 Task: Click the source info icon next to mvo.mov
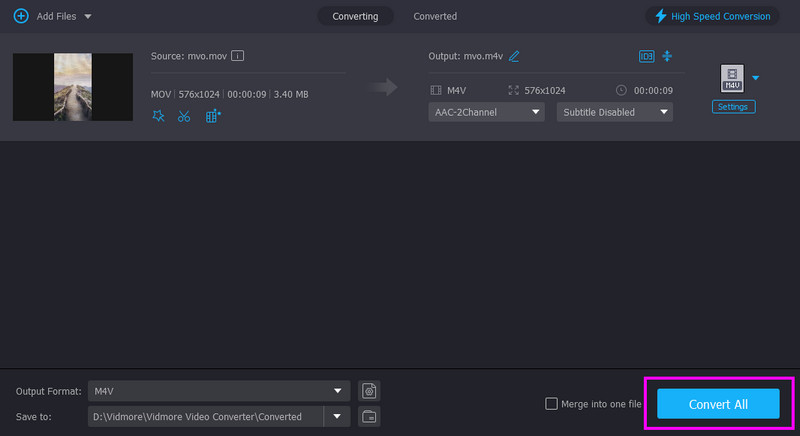[238, 56]
